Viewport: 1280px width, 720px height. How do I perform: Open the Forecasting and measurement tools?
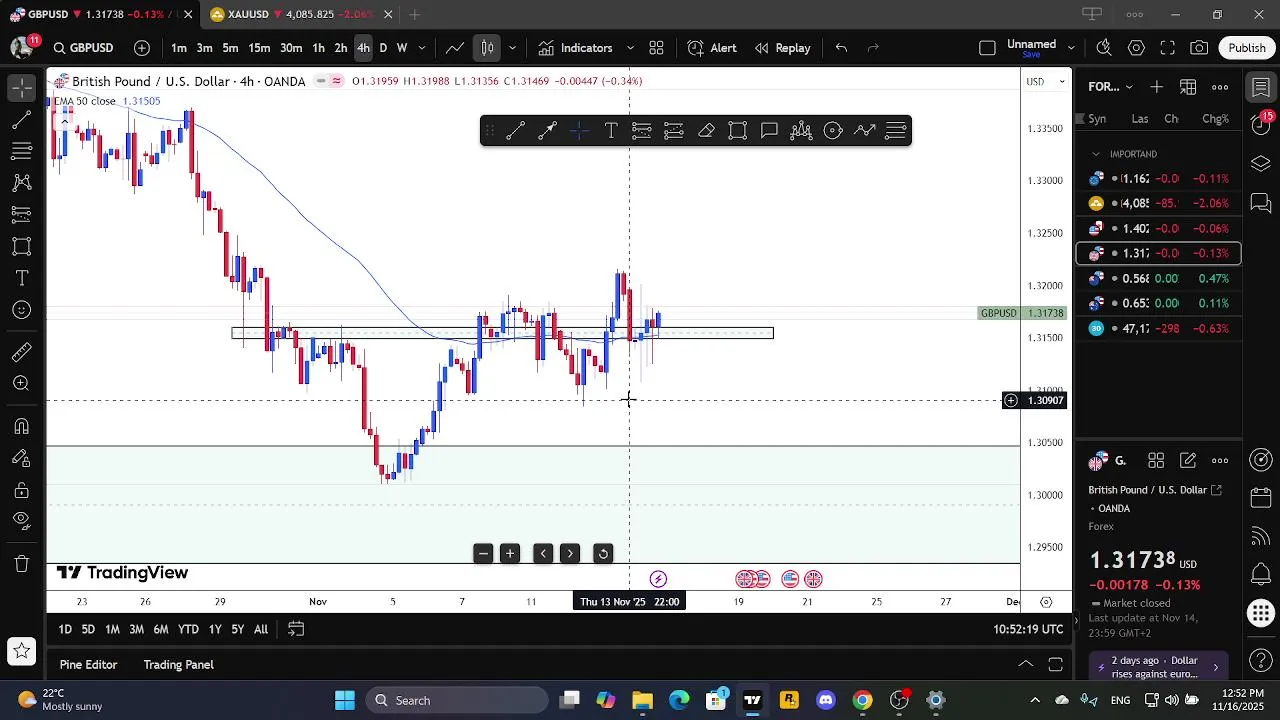point(21,215)
